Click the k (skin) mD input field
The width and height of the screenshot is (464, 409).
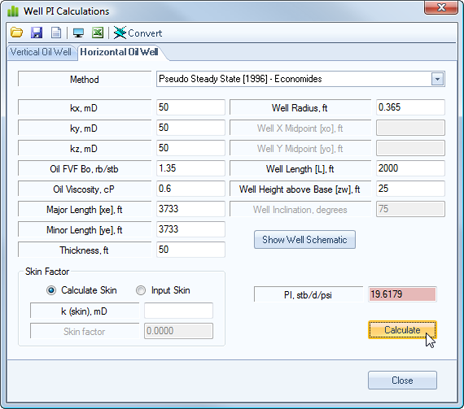[x=178, y=311]
